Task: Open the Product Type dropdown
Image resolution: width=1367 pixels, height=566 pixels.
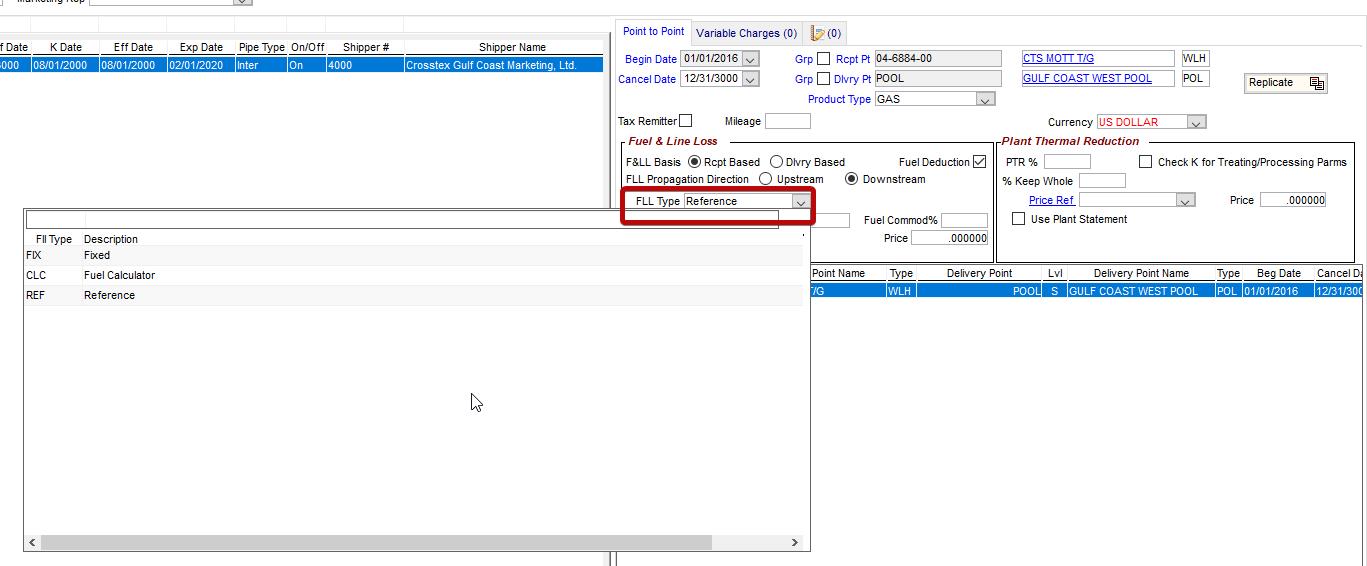Action: [985, 100]
